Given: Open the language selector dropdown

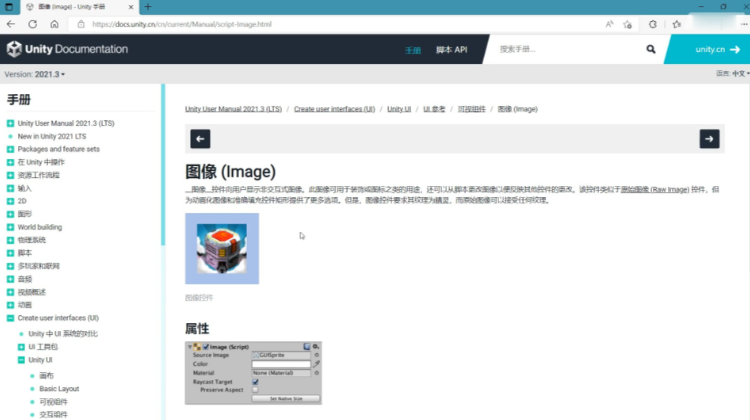Looking at the screenshot, I should pyautogui.click(x=738, y=74).
